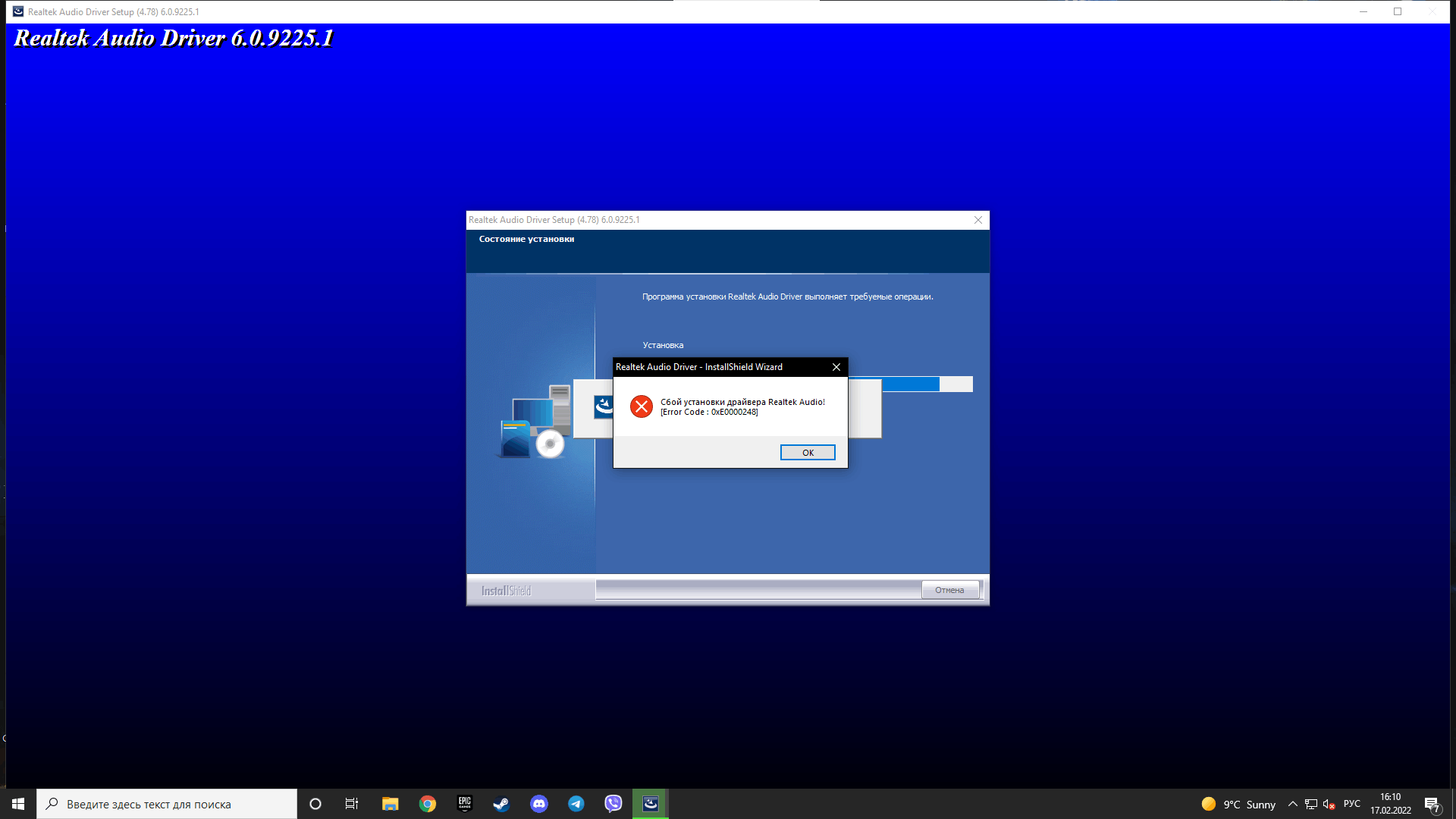Open Task View on the taskbar
The image size is (1456, 819).
coord(352,804)
